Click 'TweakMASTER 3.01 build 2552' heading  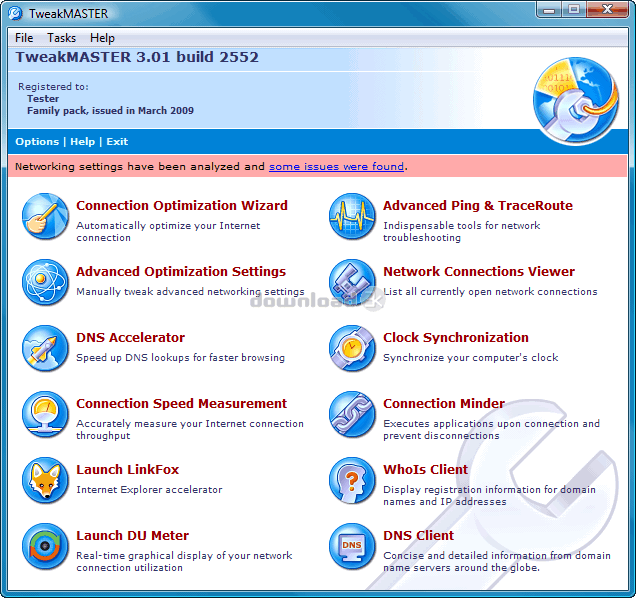point(137,57)
